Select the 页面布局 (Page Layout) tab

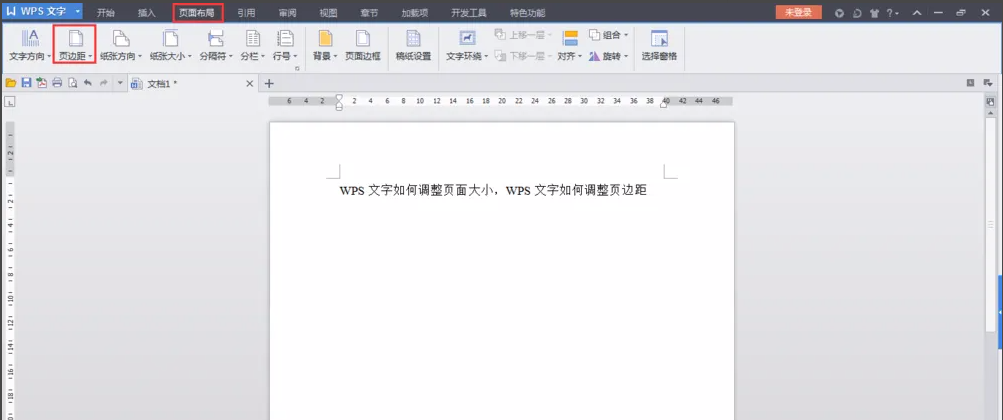tap(198, 13)
